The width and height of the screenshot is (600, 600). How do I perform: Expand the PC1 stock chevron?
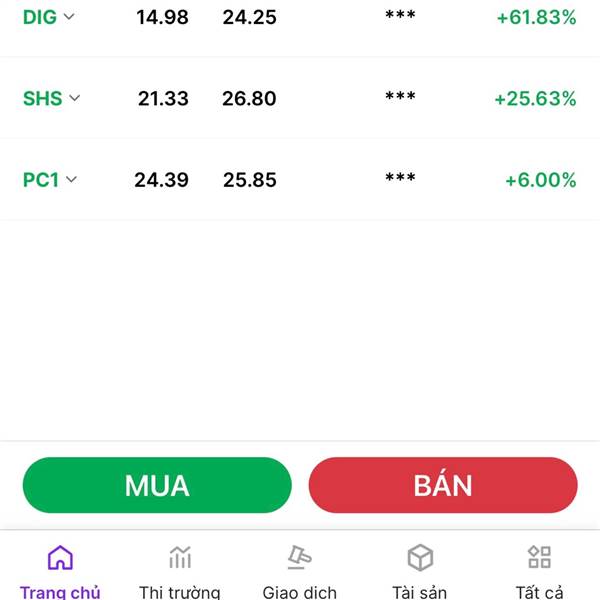(x=71, y=179)
